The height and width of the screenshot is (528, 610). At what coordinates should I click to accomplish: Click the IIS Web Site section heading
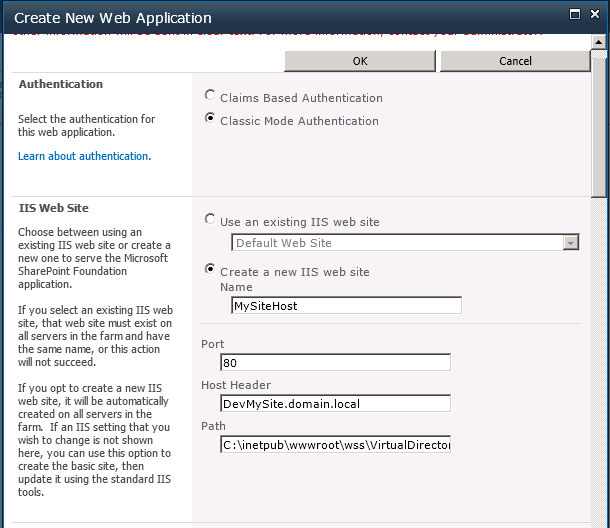[x=54, y=208]
